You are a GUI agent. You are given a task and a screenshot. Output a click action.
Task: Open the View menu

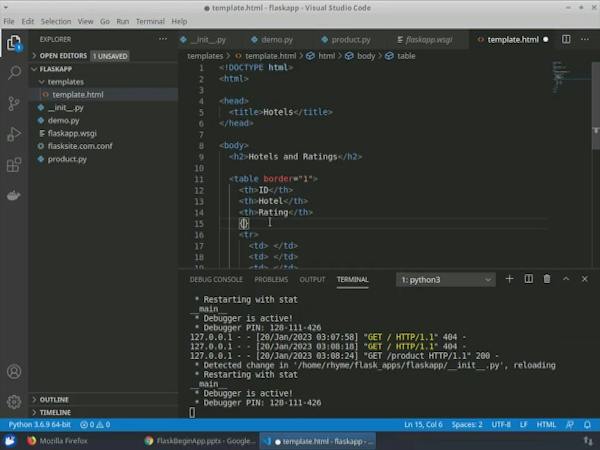click(x=85, y=21)
